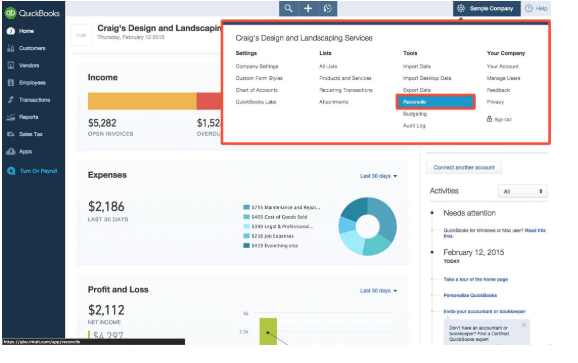Click Invite your accountant or bookkeeper
578x363 pixels.
(x=484, y=311)
